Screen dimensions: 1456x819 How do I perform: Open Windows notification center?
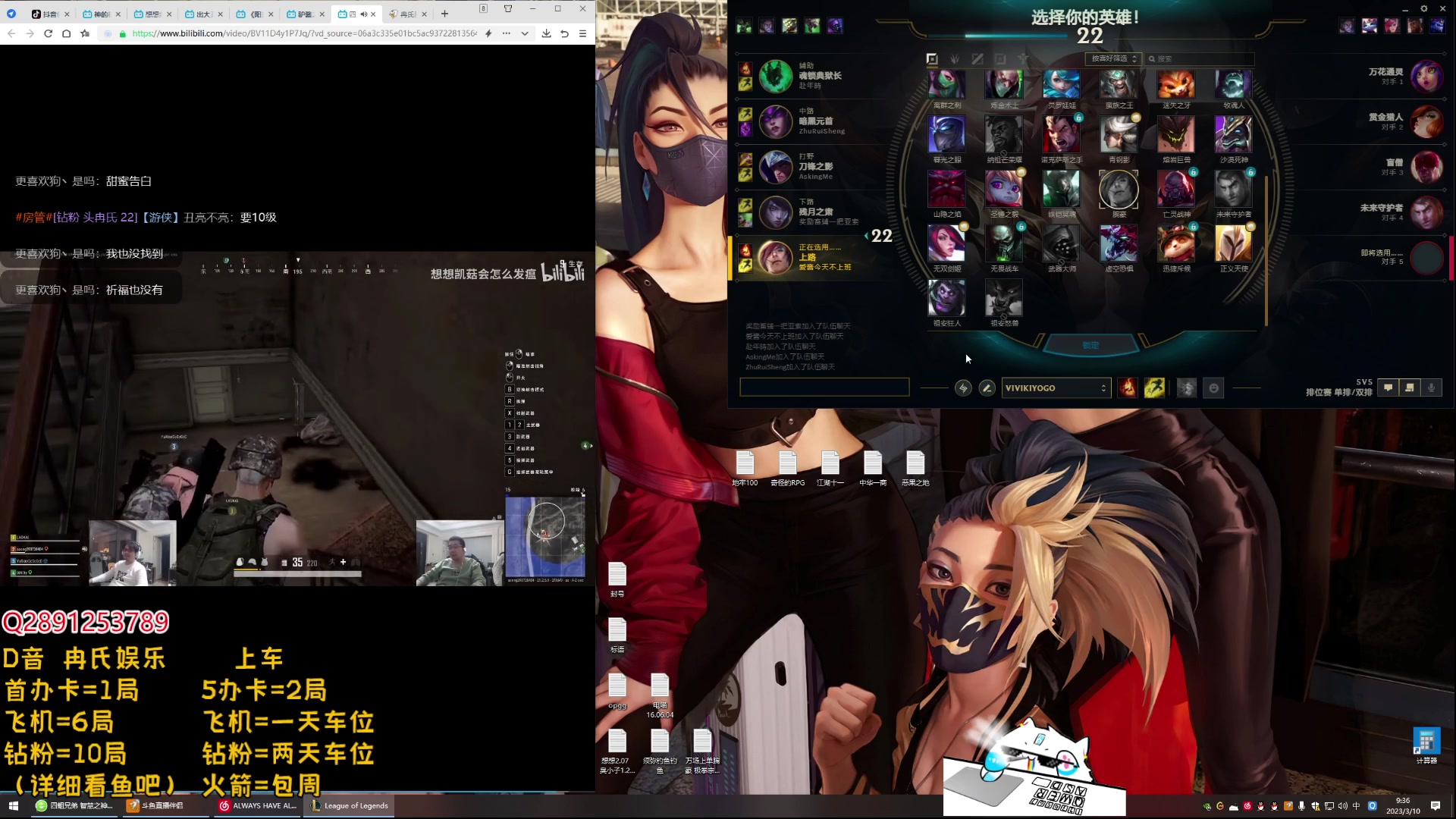pyautogui.click(x=1436, y=805)
